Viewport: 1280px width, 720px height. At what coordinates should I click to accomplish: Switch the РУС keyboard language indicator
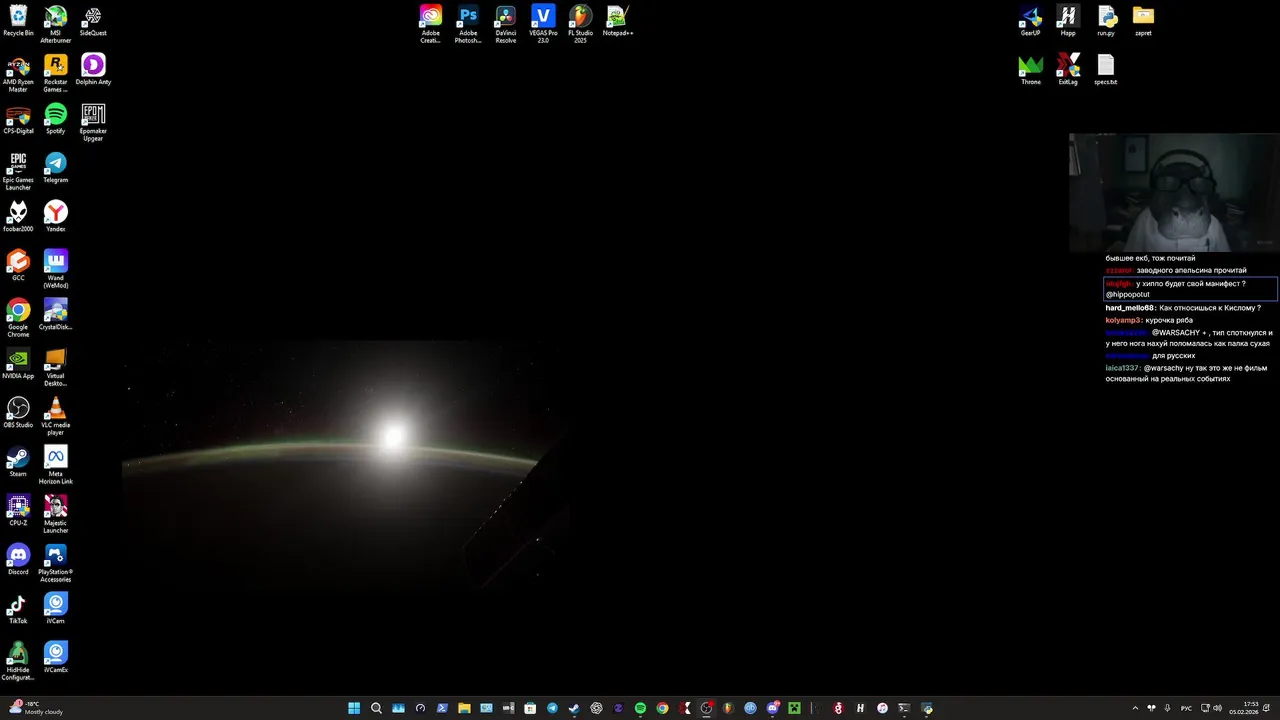[1186, 708]
